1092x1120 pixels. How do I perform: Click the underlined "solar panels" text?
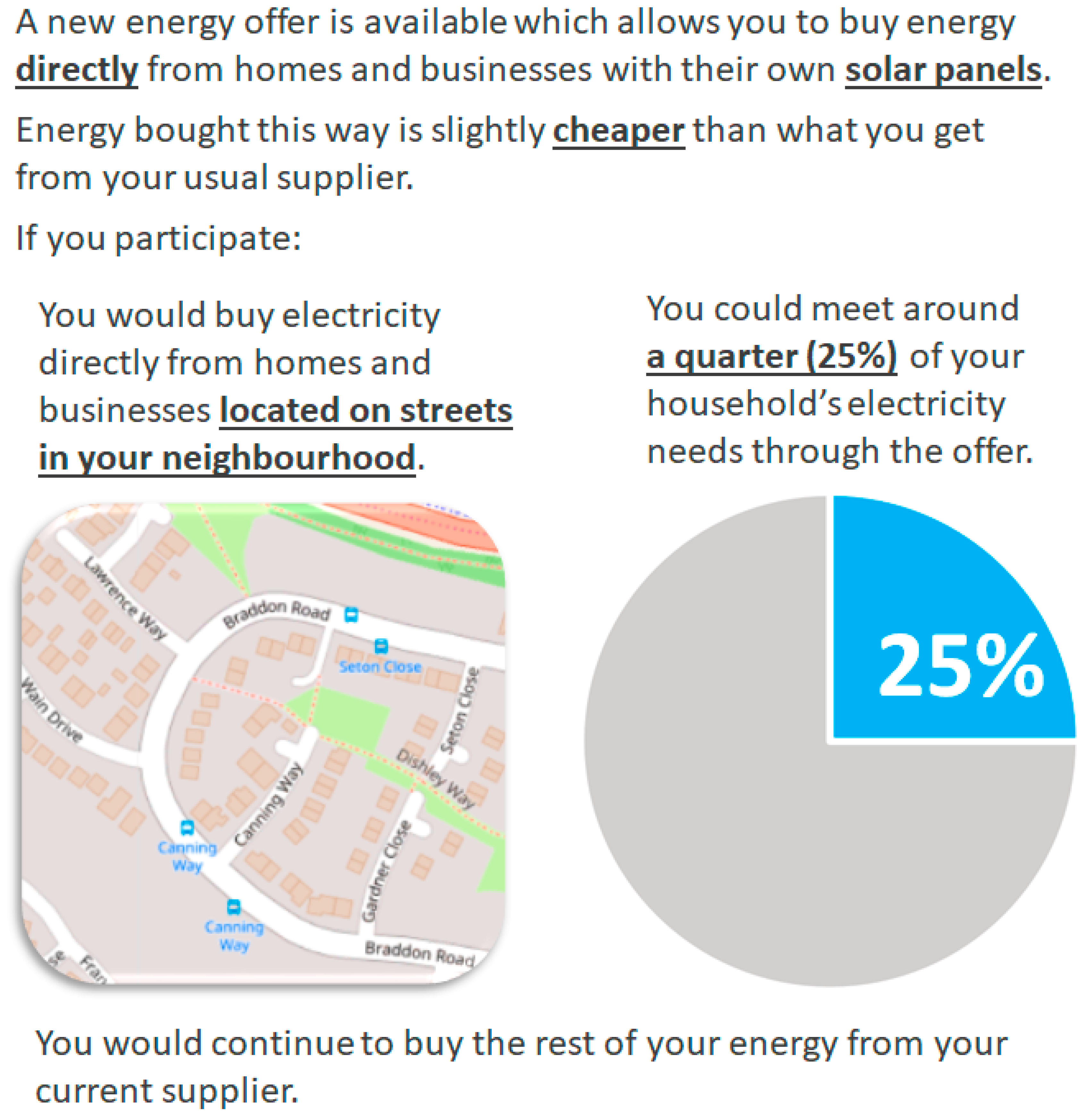tap(942, 70)
